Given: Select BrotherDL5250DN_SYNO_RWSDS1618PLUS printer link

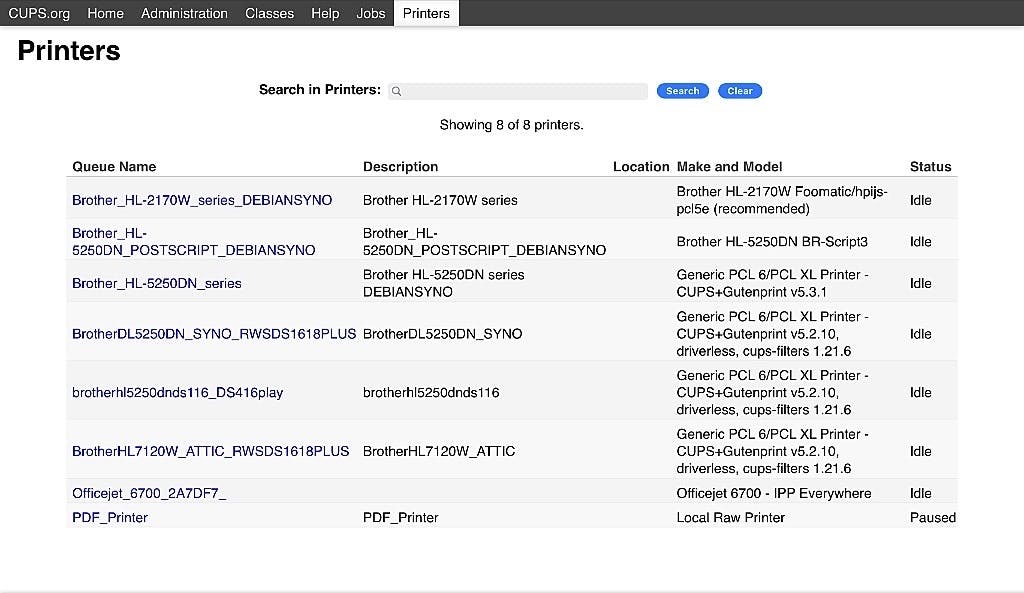Looking at the screenshot, I should (214, 334).
